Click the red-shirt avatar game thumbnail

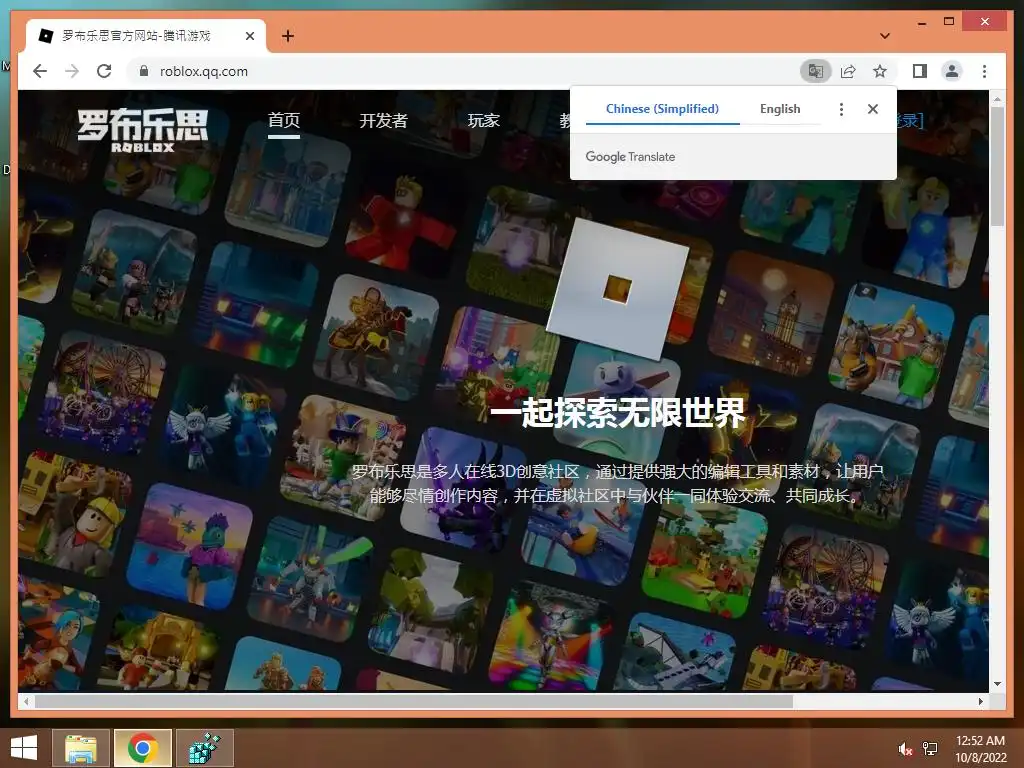click(x=401, y=225)
